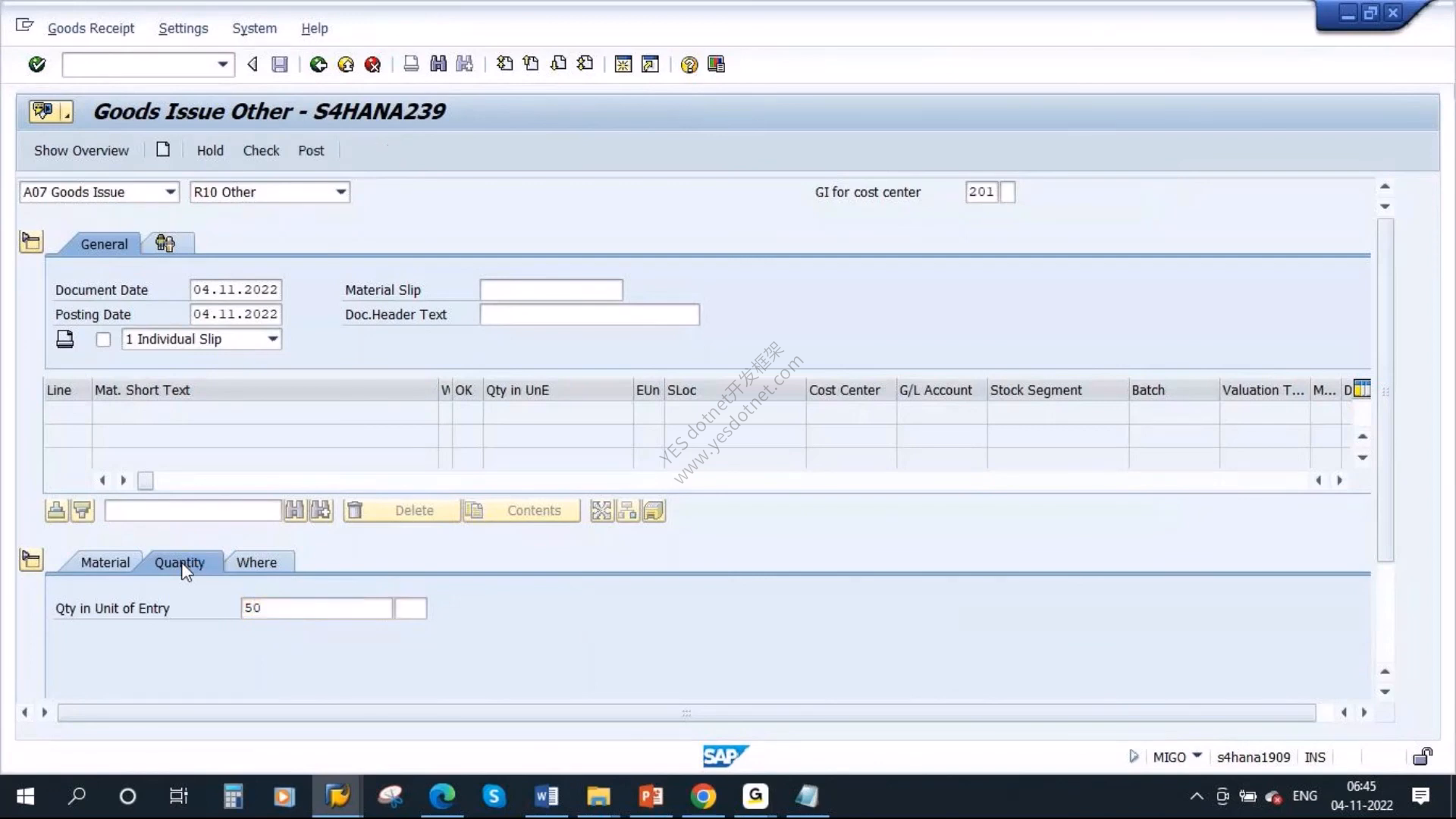The height and width of the screenshot is (819, 1456).
Task: Click the command field collapse arrow
Action: click(253, 64)
